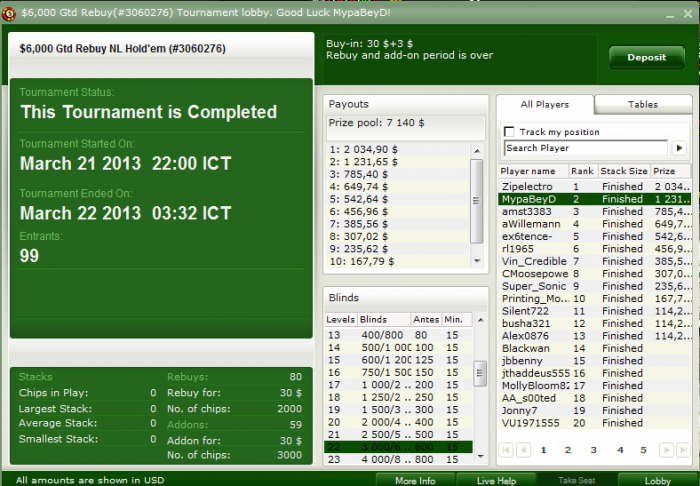Image resolution: width=700 pixels, height=486 pixels.
Task: Select player rl1965 row
Action: [x=594, y=249]
